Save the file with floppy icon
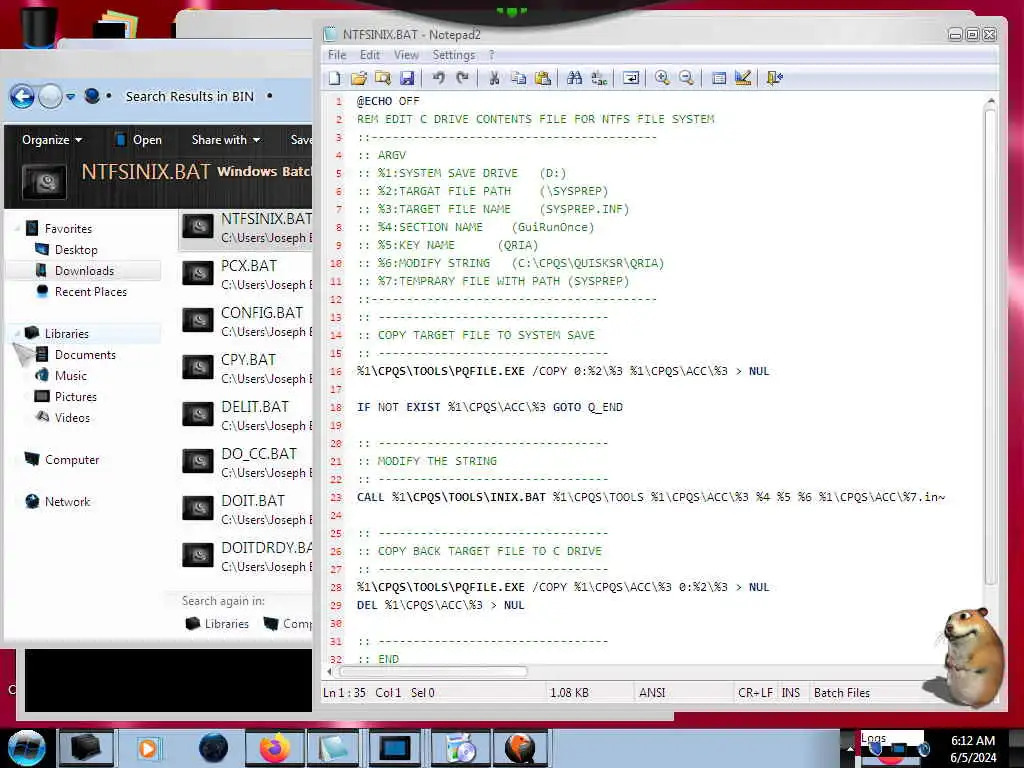Screen dimensions: 1024x768 coord(407,78)
